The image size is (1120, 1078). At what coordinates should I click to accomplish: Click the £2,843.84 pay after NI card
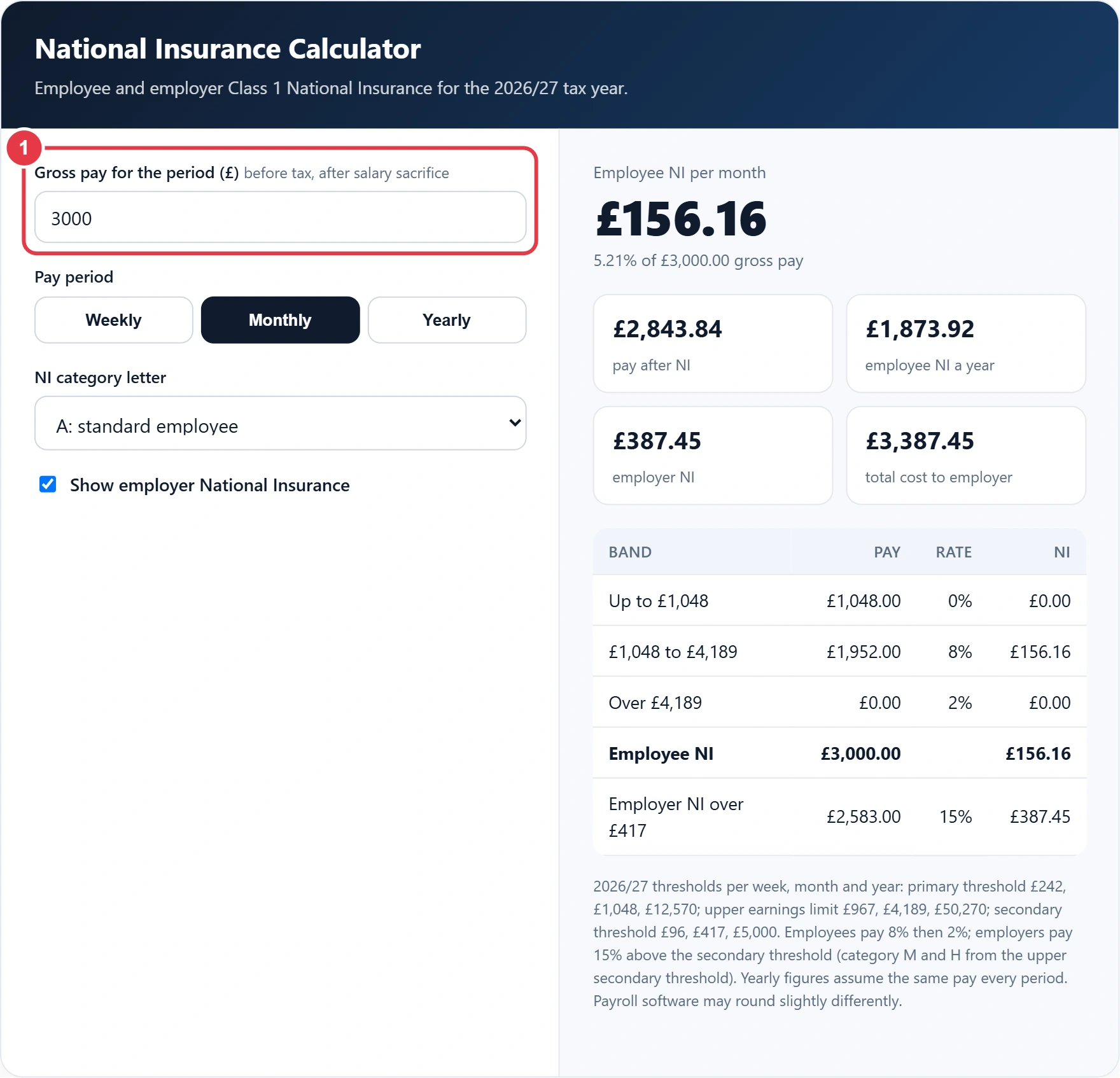point(713,344)
